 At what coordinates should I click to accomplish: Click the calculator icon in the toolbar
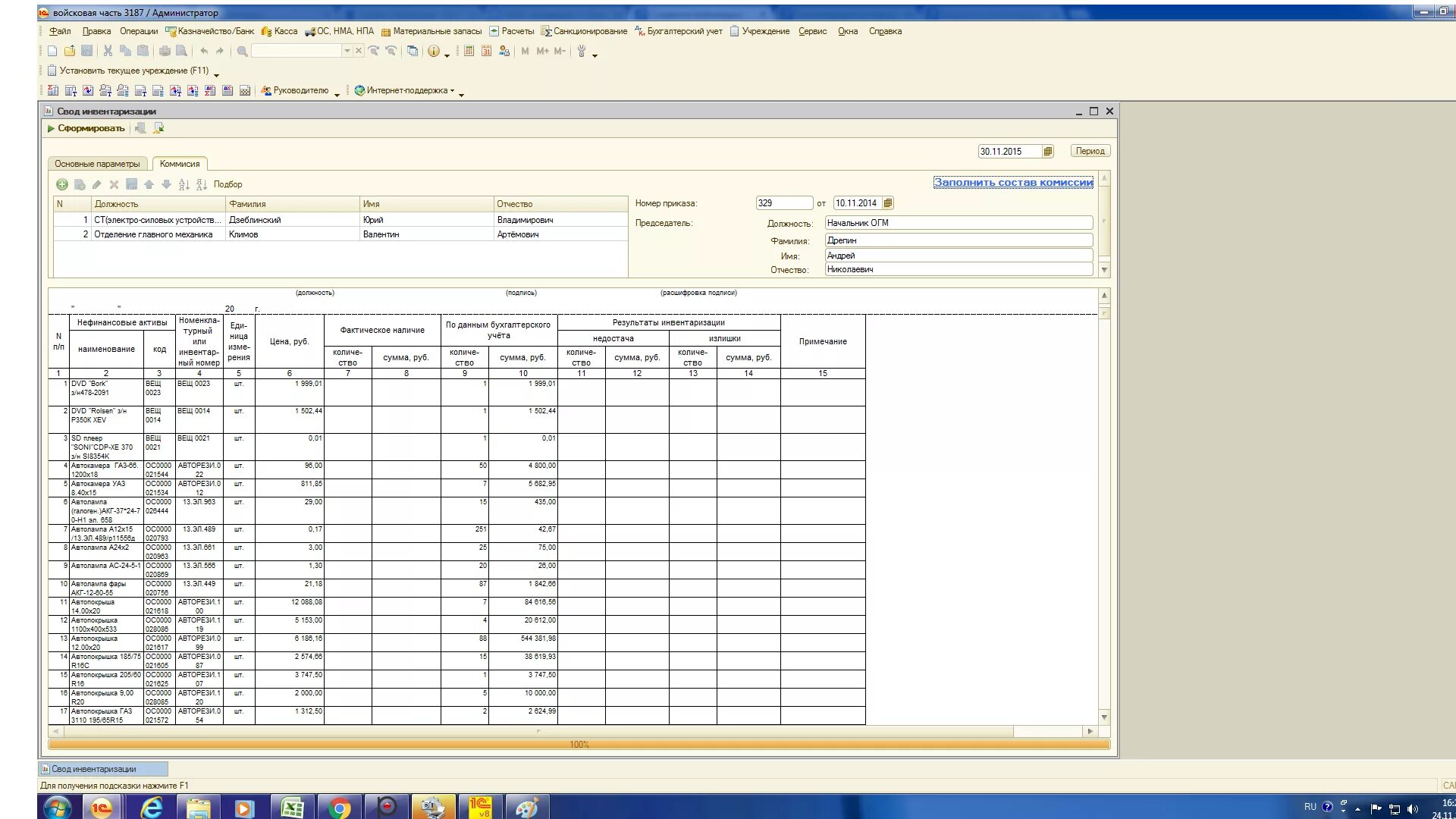pos(469,51)
